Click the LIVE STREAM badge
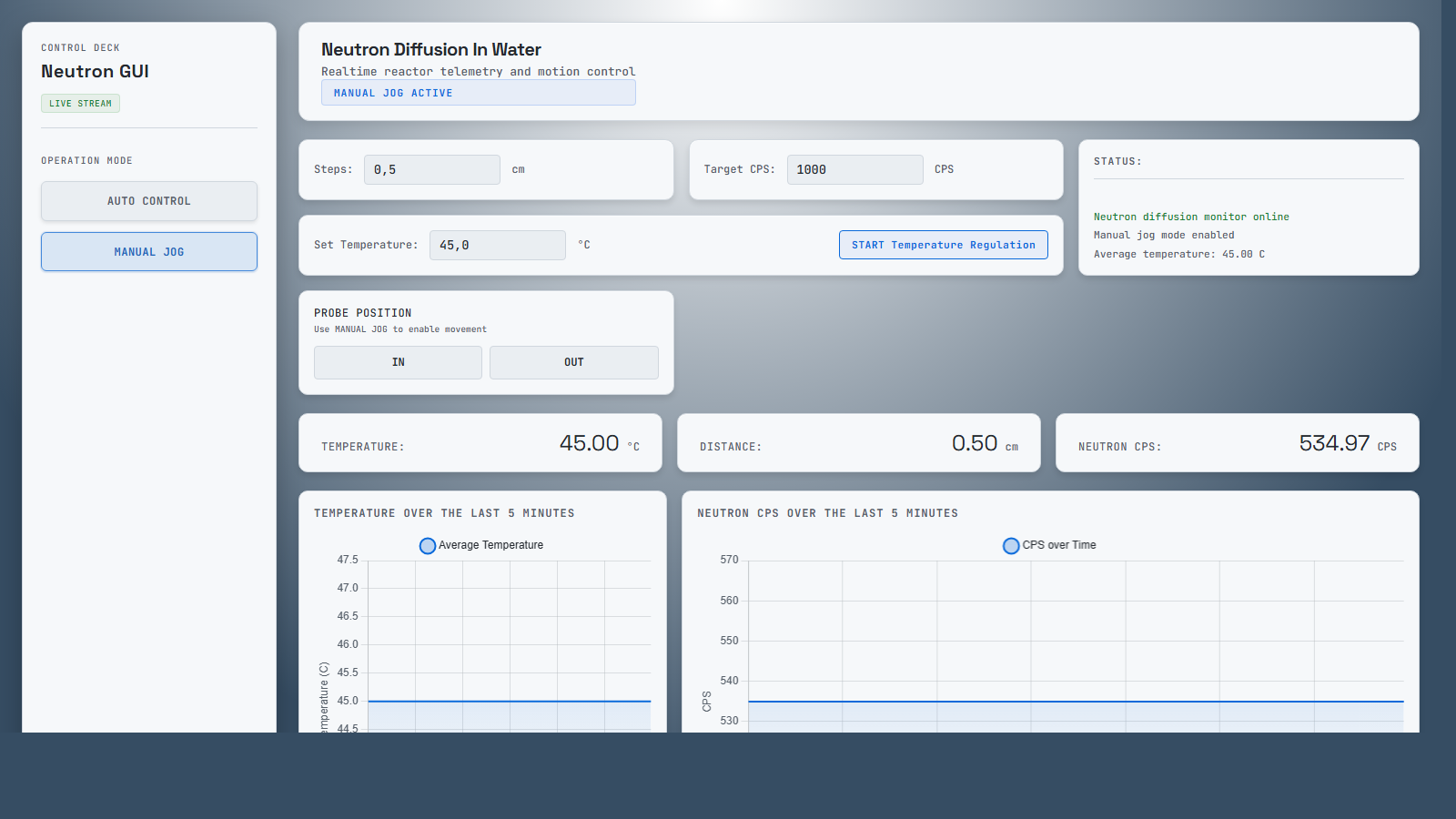Image resolution: width=1456 pixels, height=819 pixels. tap(80, 104)
